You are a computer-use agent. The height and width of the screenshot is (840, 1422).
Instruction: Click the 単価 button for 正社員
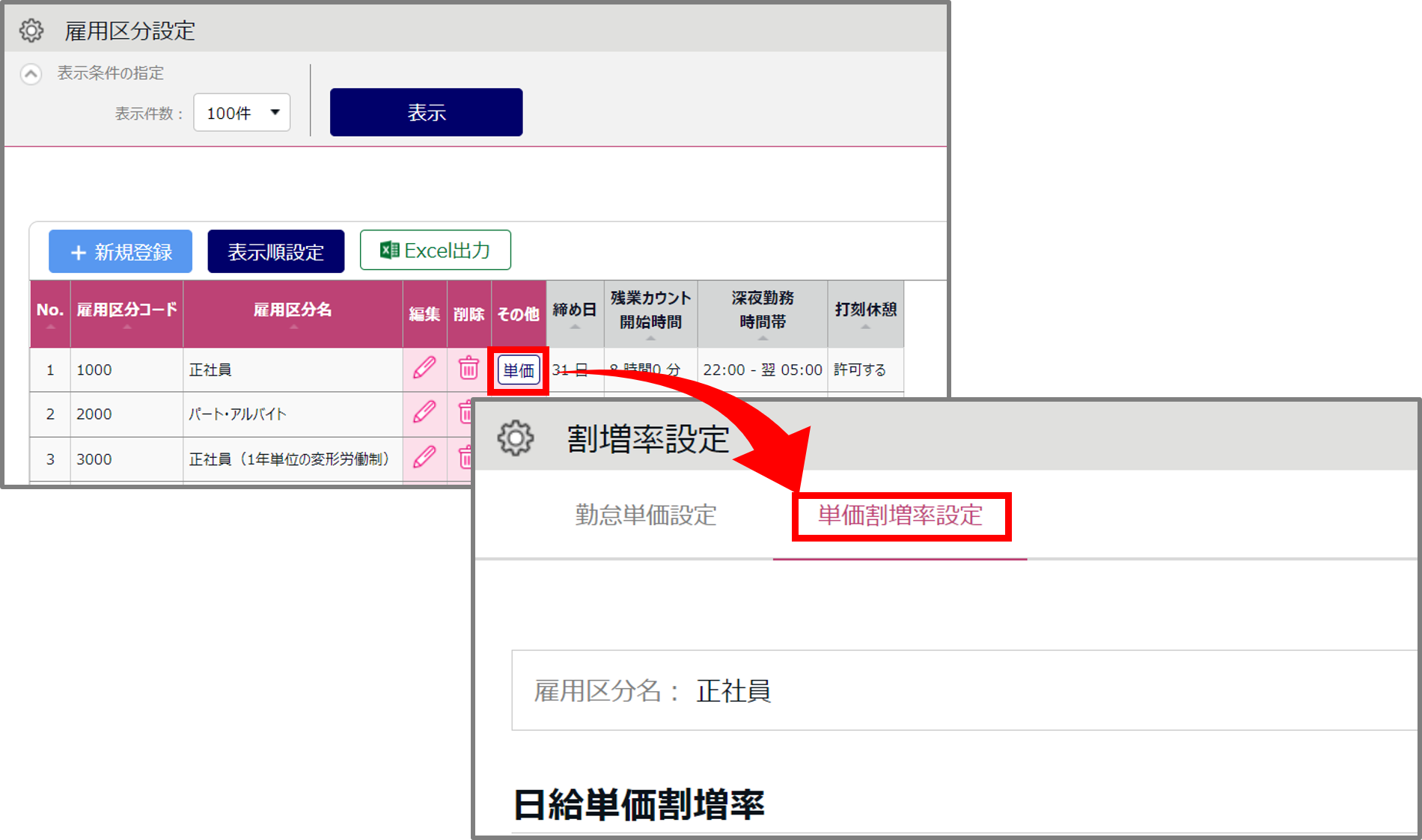[519, 370]
